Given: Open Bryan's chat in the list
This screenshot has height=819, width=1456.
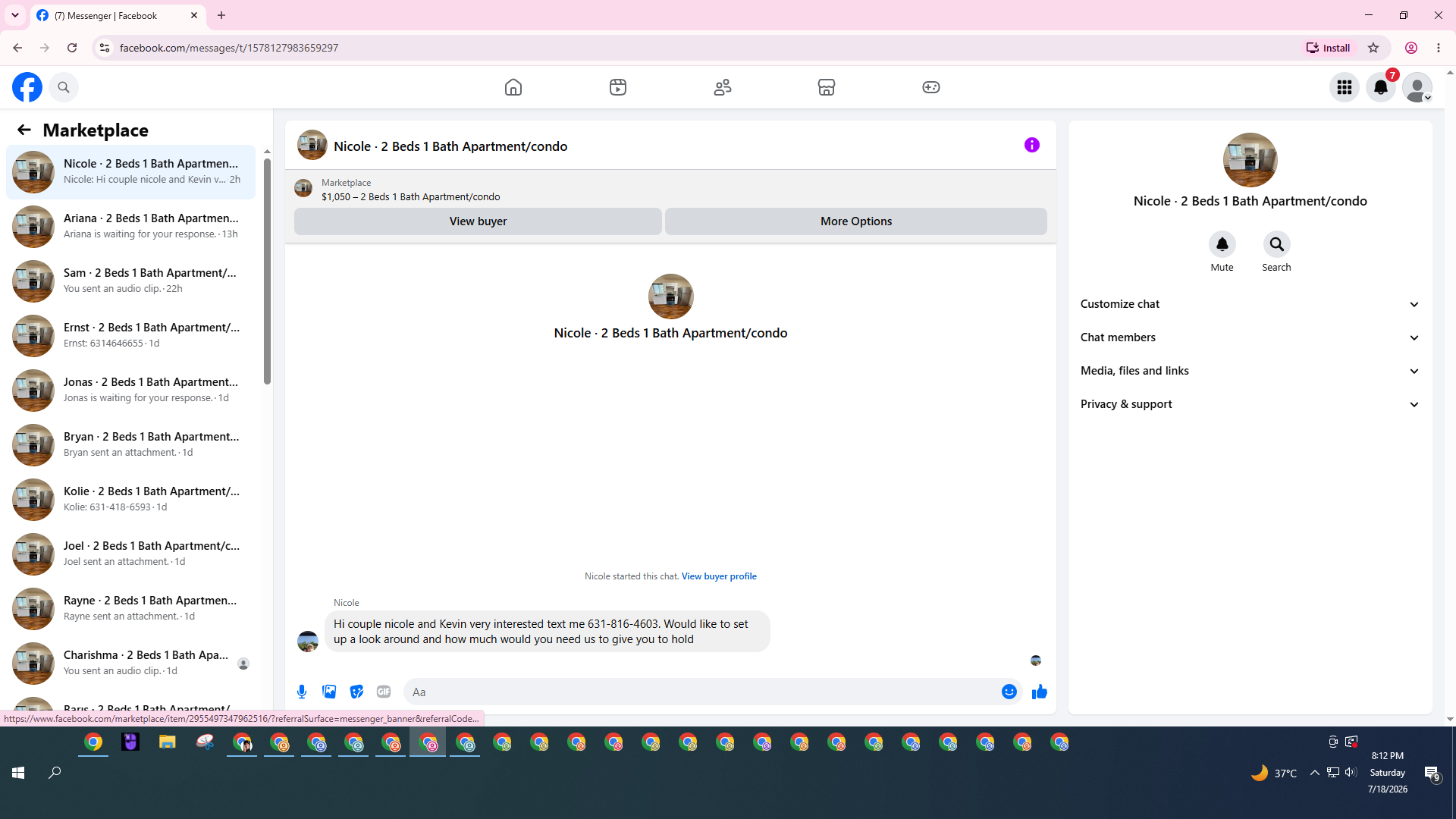Looking at the screenshot, I should 131,445.
